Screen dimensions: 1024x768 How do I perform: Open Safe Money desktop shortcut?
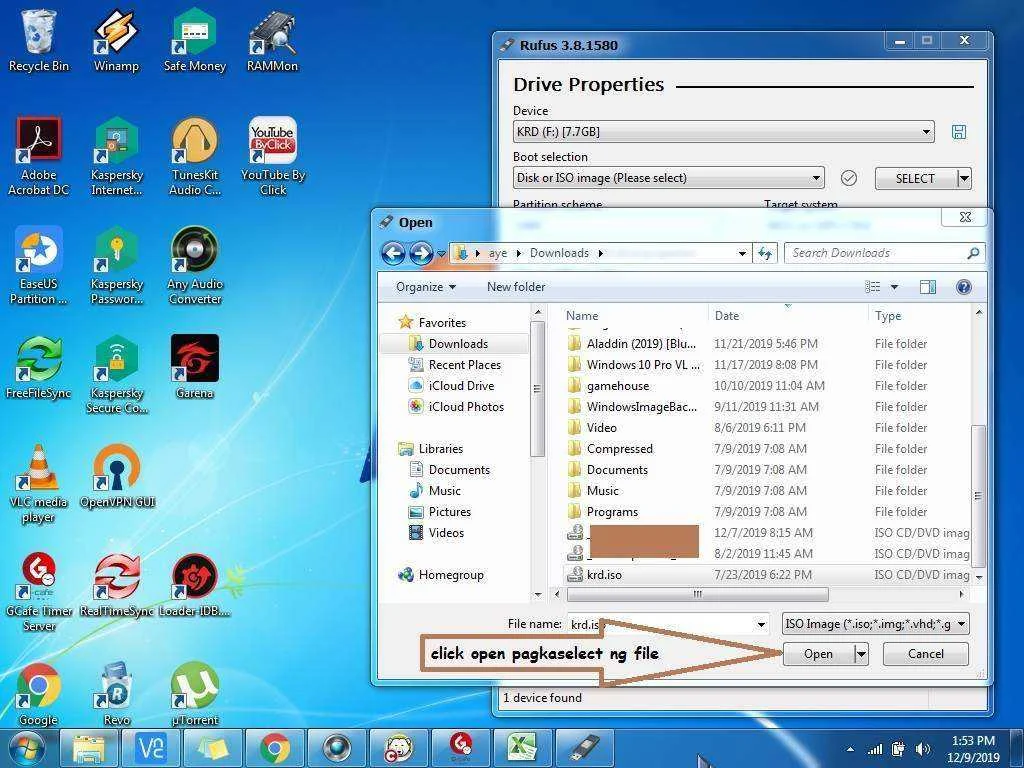click(195, 40)
